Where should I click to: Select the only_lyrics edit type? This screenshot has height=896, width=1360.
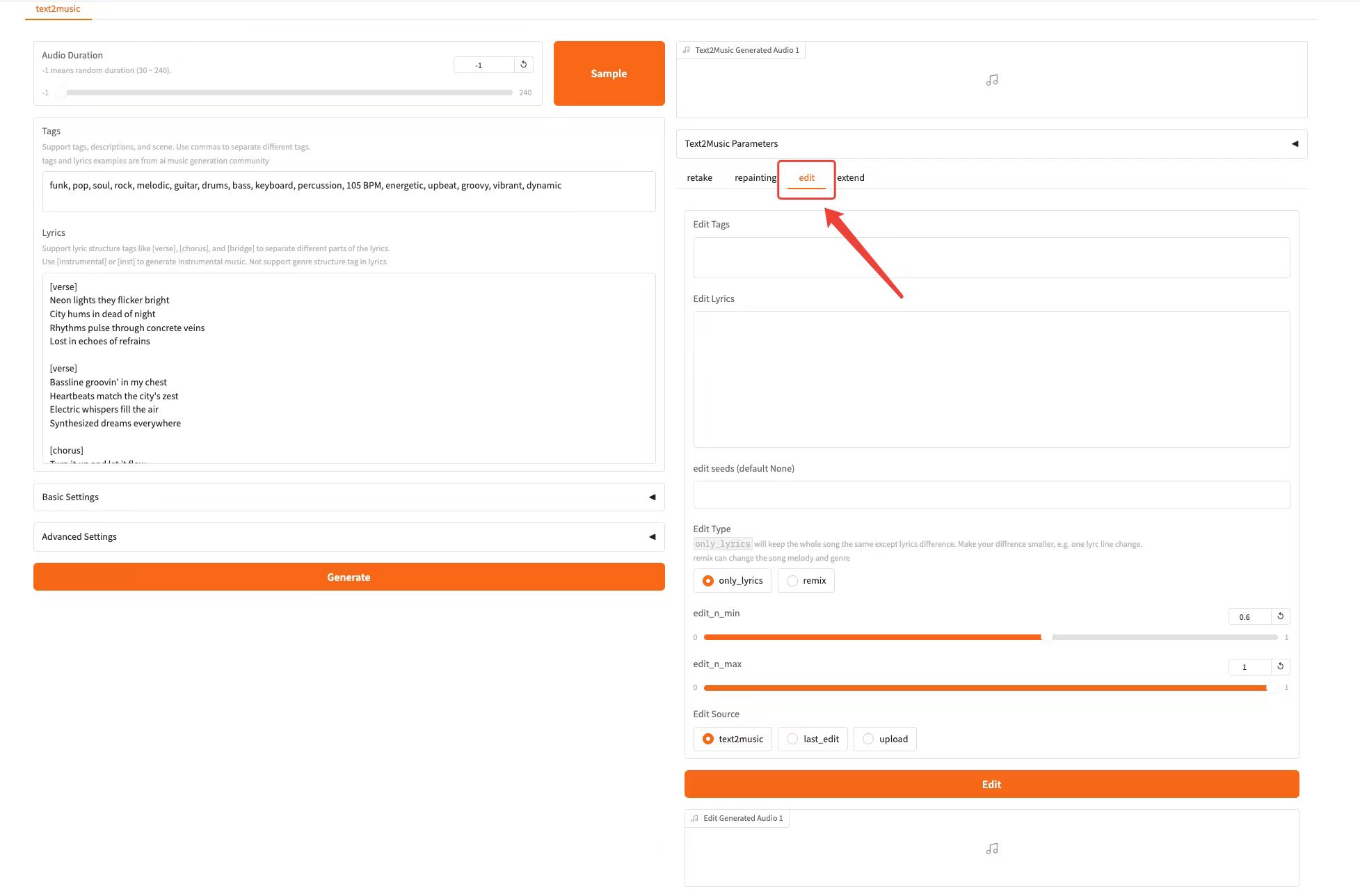(x=708, y=581)
